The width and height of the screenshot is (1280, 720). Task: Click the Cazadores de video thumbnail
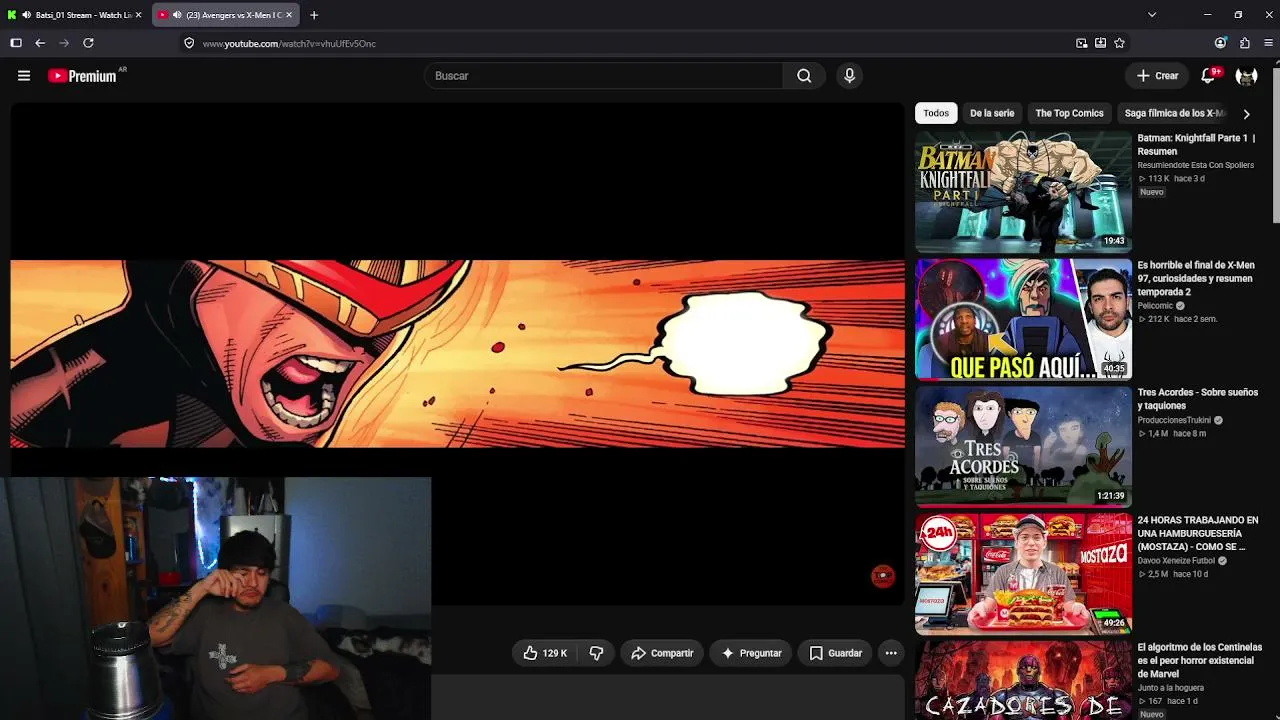point(1023,680)
